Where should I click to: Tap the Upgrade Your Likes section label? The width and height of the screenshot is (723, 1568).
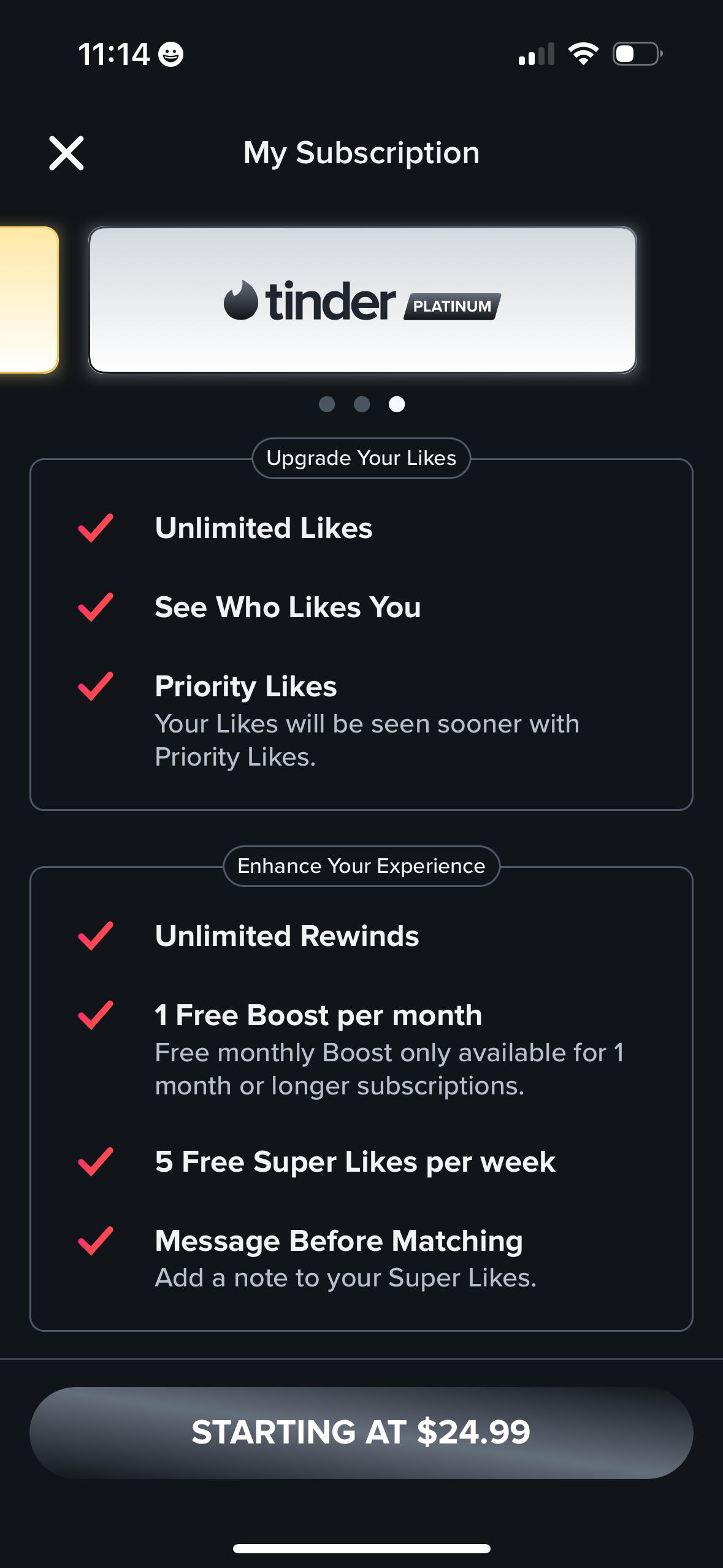[x=361, y=458]
